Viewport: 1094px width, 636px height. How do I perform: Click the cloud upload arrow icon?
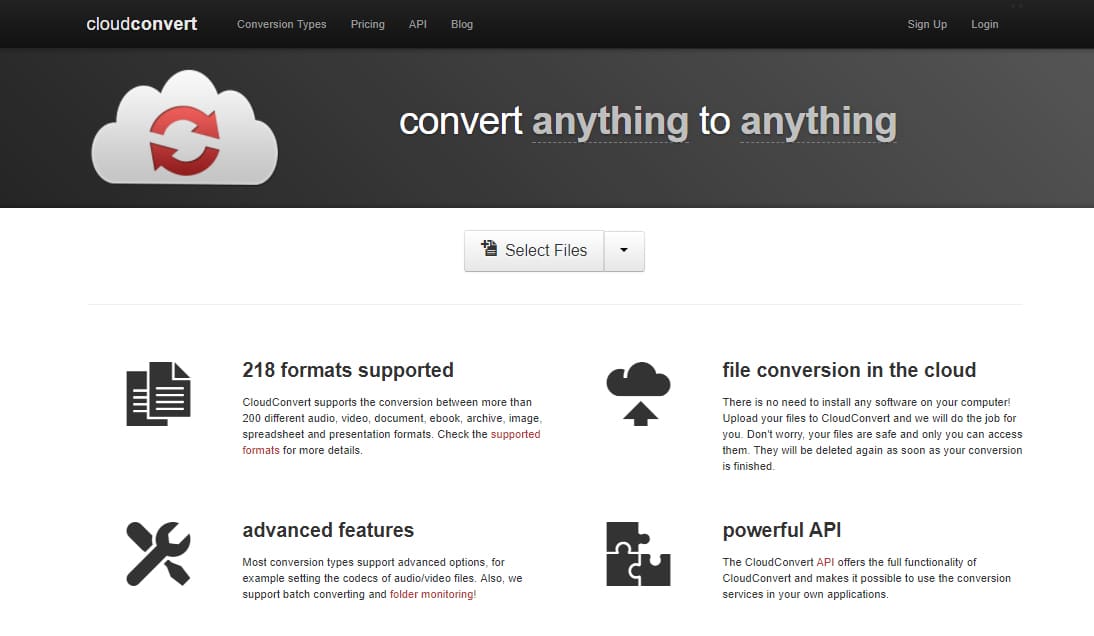[x=638, y=393]
